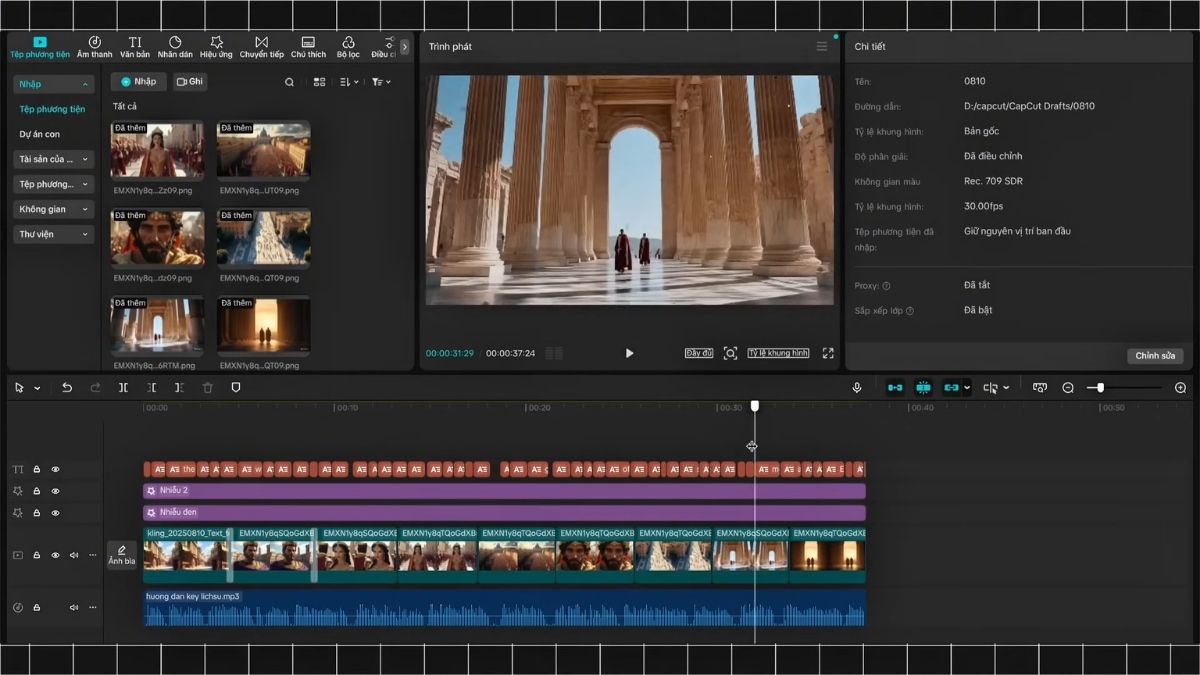Select the Split clip tool
Screen dimensions: 1200x675
[123, 387]
